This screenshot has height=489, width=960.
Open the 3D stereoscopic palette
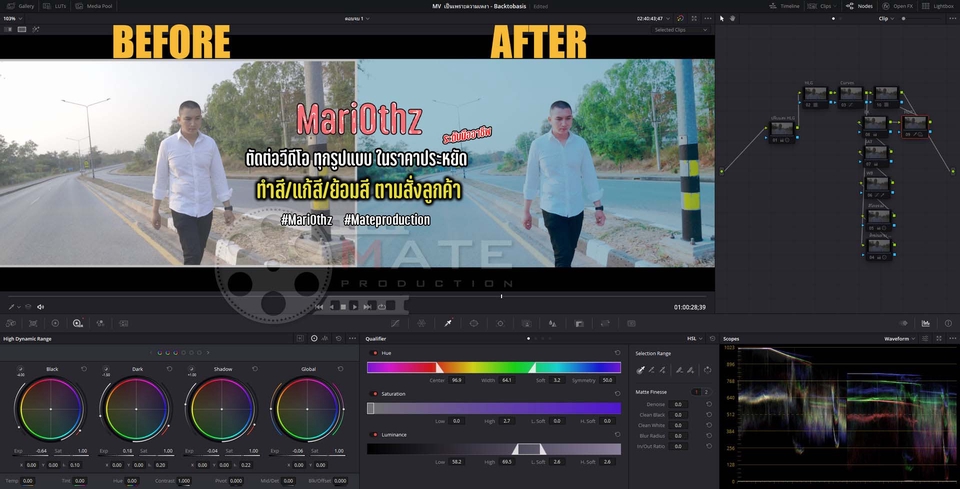(x=631, y=323)
